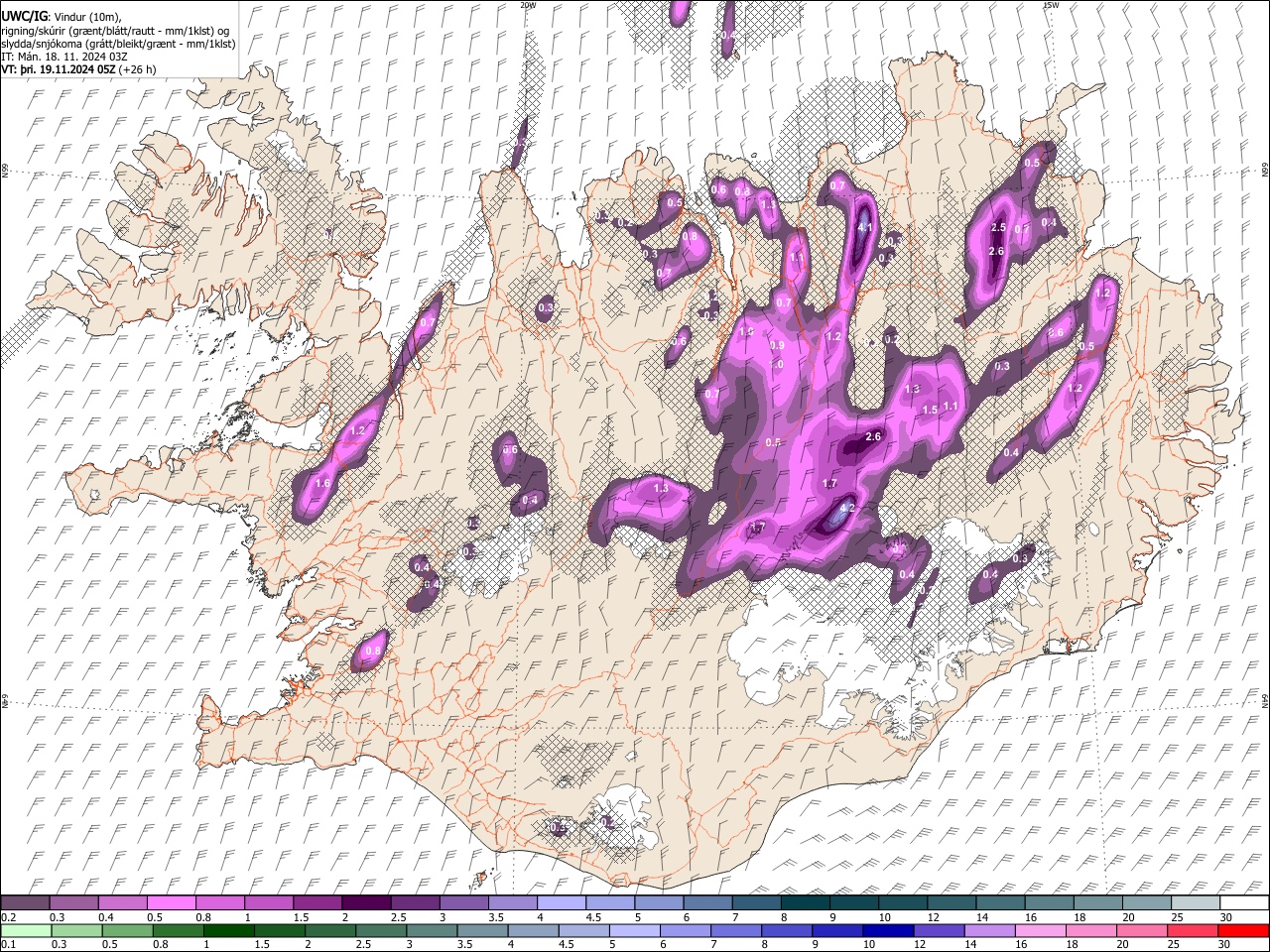Click the 'UWC/IG' title in the header box
Screen dimensions: 1270x952
coord(23,17)
